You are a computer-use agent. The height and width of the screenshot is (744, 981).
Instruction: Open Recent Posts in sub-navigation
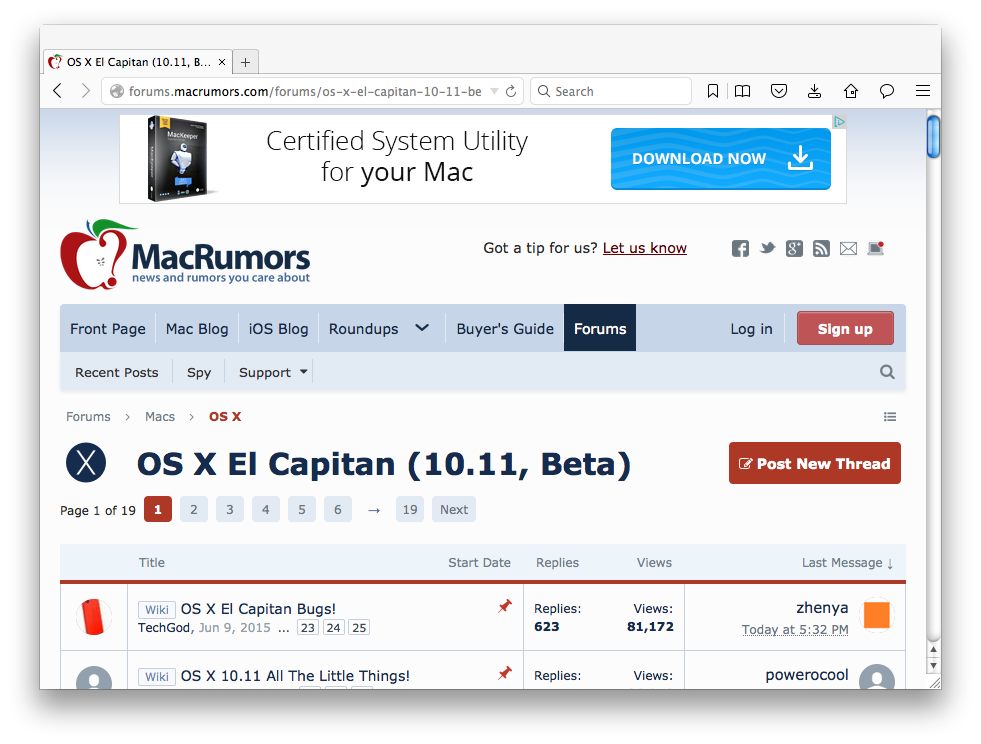click(117, 372)
